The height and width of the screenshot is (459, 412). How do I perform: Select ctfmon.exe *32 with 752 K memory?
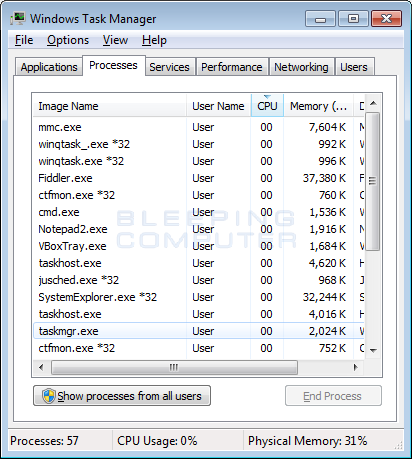click(199, 348)
